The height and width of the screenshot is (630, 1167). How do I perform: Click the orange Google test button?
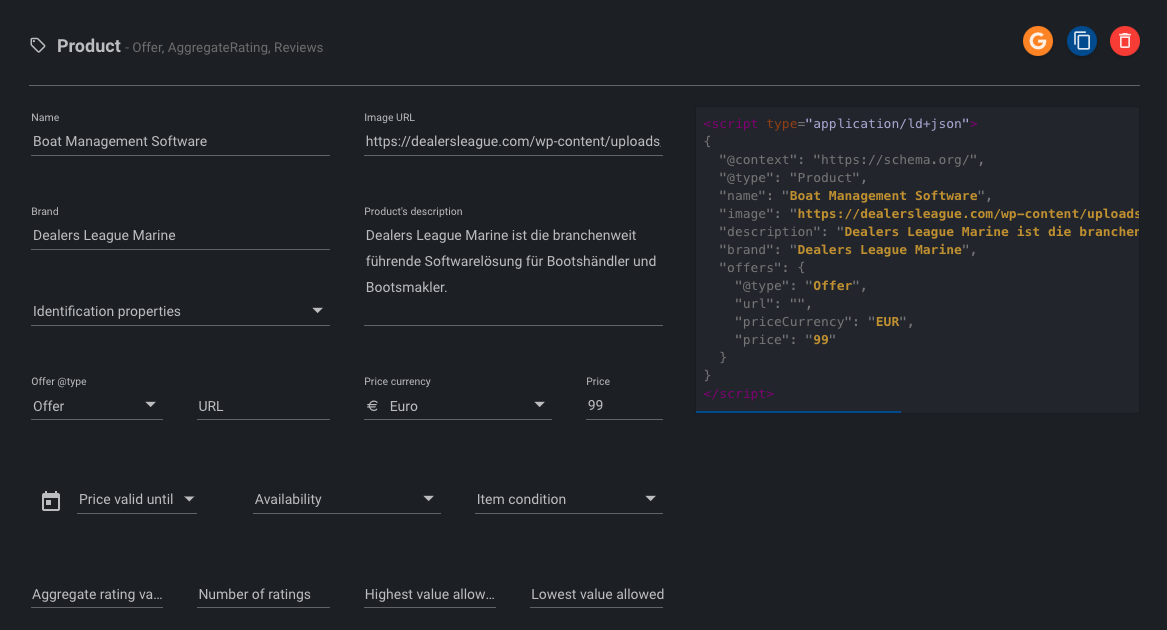(x=1038, y=41)
